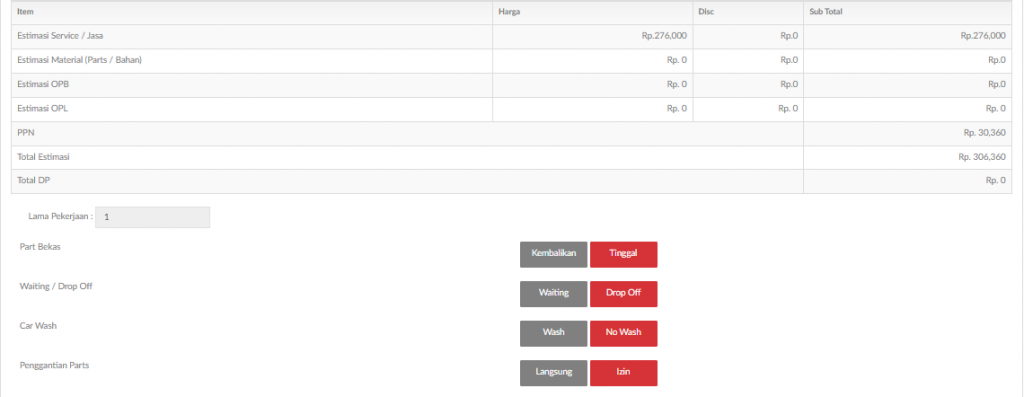Select the No Wash button
1024x397 pixels.
click(624, 333)
